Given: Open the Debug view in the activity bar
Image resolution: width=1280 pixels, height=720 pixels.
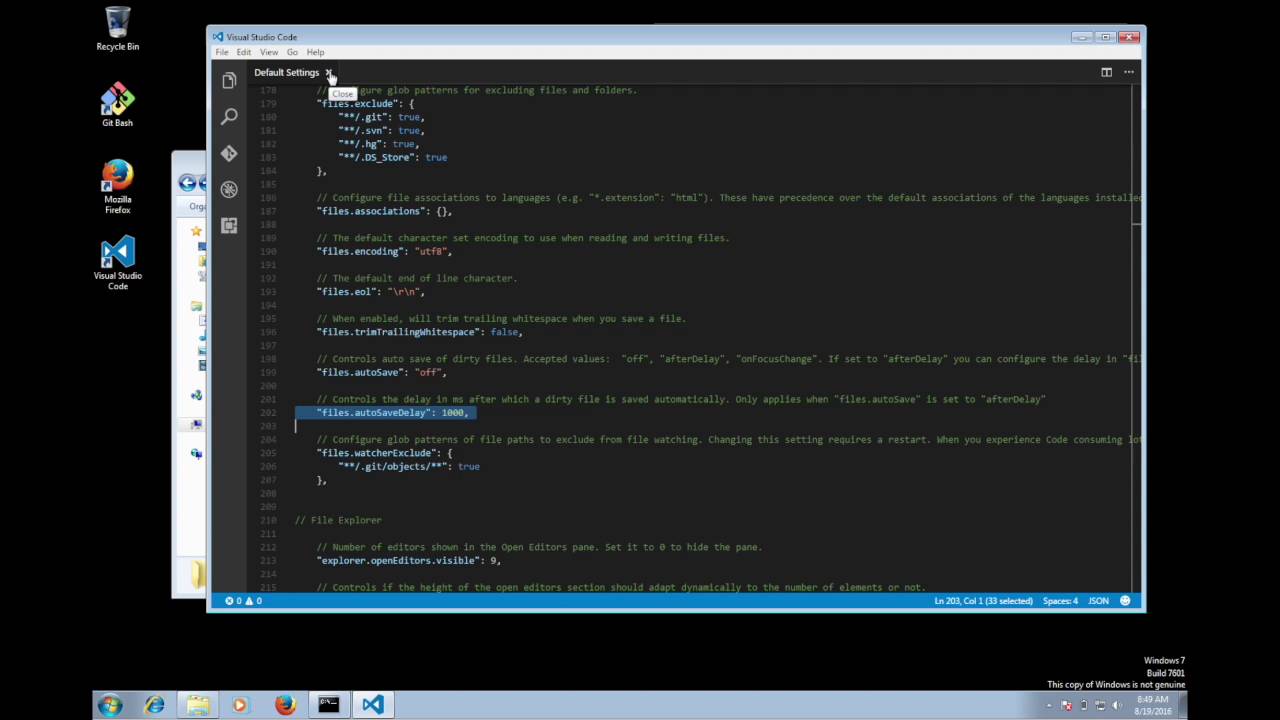Looking at the screenshot, I should (x=229, y=189).
